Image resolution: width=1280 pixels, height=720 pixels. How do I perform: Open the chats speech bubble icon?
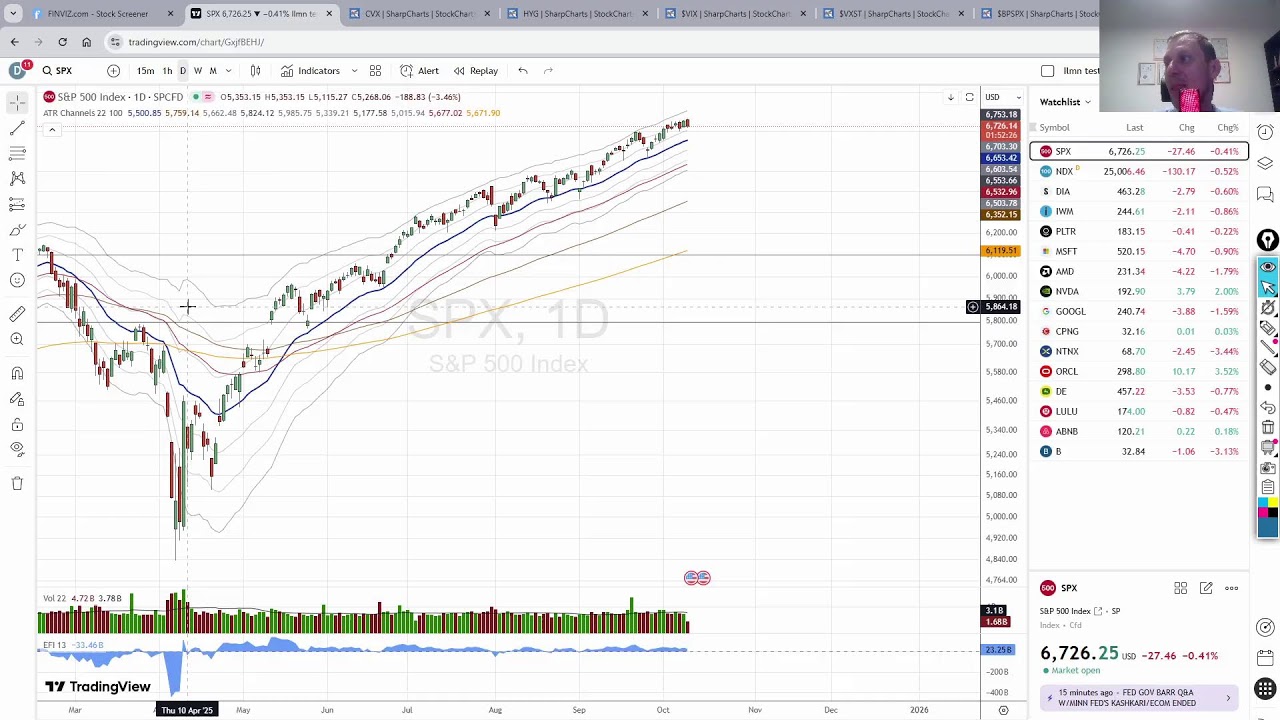pos(1265,194)
